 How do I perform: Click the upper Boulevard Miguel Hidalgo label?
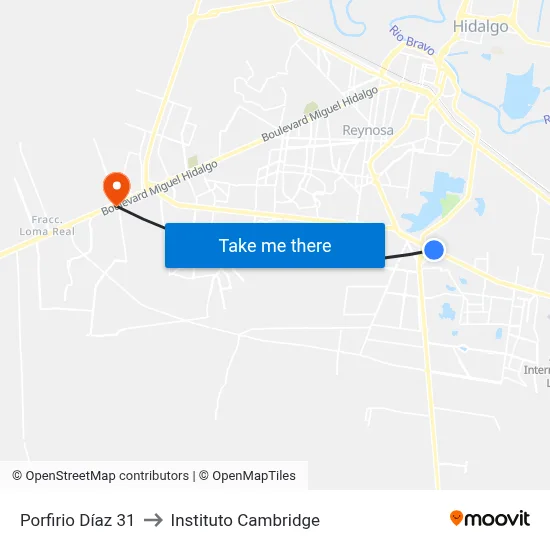click(x=320, y=114)
